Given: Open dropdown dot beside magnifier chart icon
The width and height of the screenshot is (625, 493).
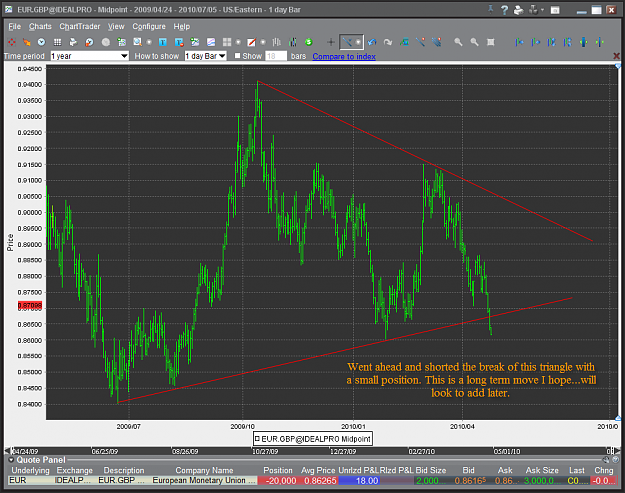Looking at the screenshot, I should pyautogui.click(x=149, y=42).
